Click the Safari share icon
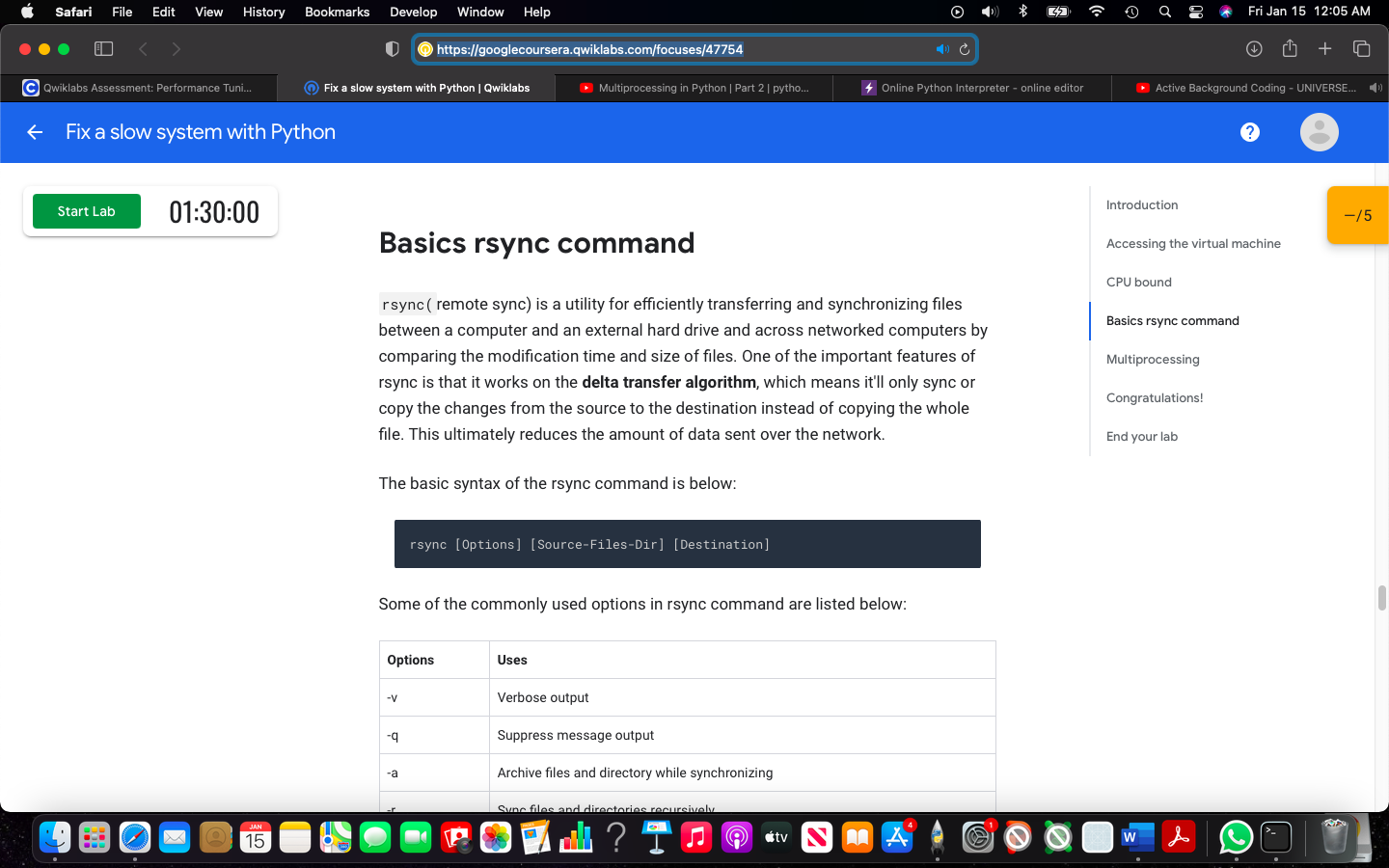This screenshot has width=1389, height=868. [x=1290, y=48]
